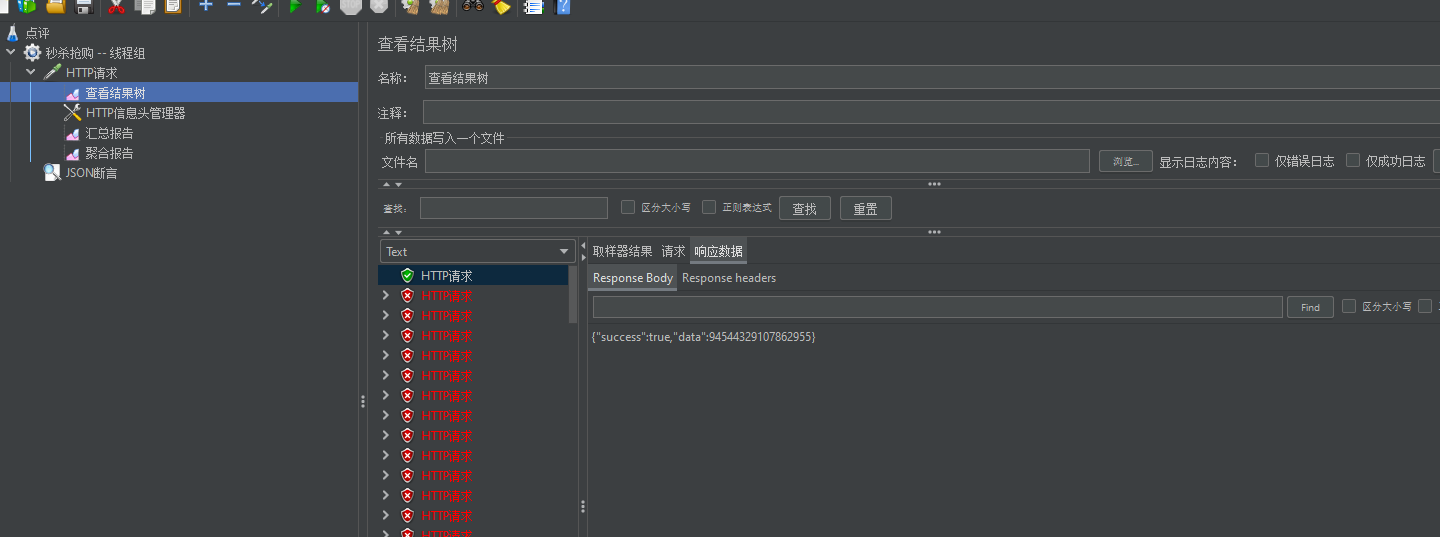Toggle the 正则表达式 checkbox
Viewport: 1440px width, 537px height.
click(709, 207)
